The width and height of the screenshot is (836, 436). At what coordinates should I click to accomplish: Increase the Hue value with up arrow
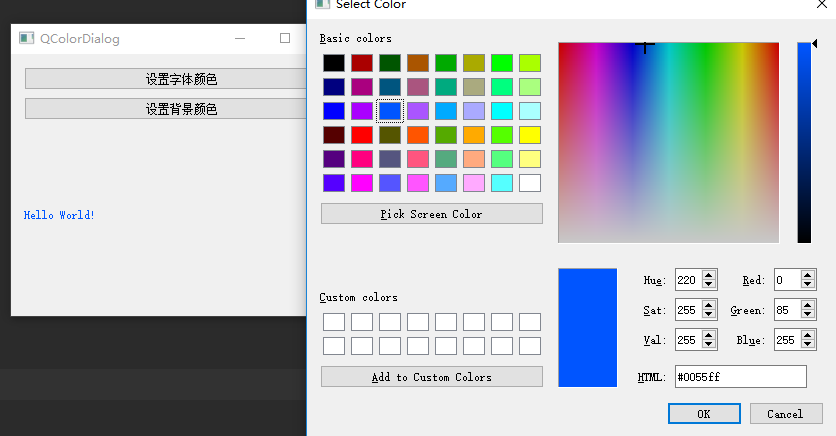709,276
